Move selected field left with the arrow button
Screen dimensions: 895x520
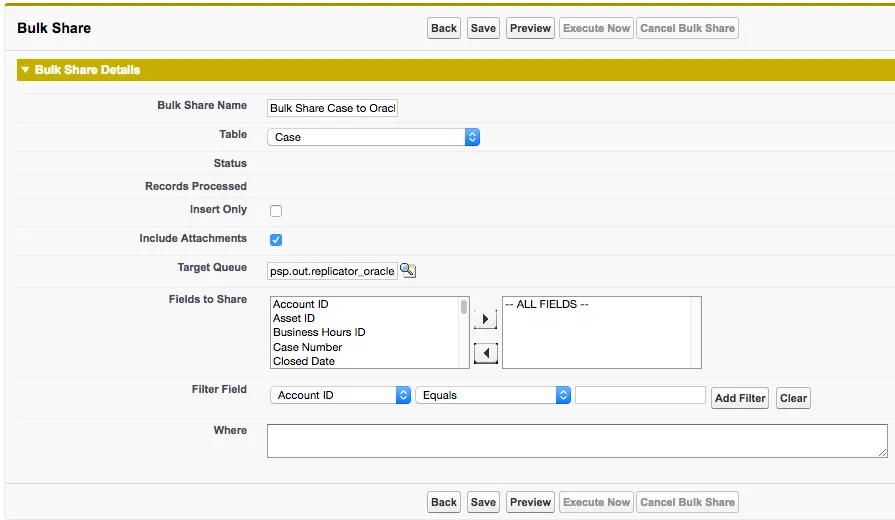point(485,353)
